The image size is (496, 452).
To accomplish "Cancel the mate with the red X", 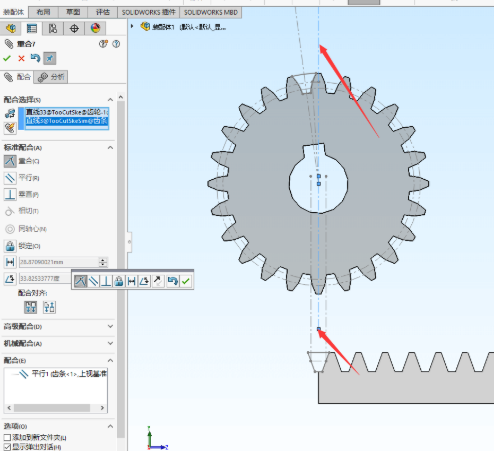I will tap(21, 58).
